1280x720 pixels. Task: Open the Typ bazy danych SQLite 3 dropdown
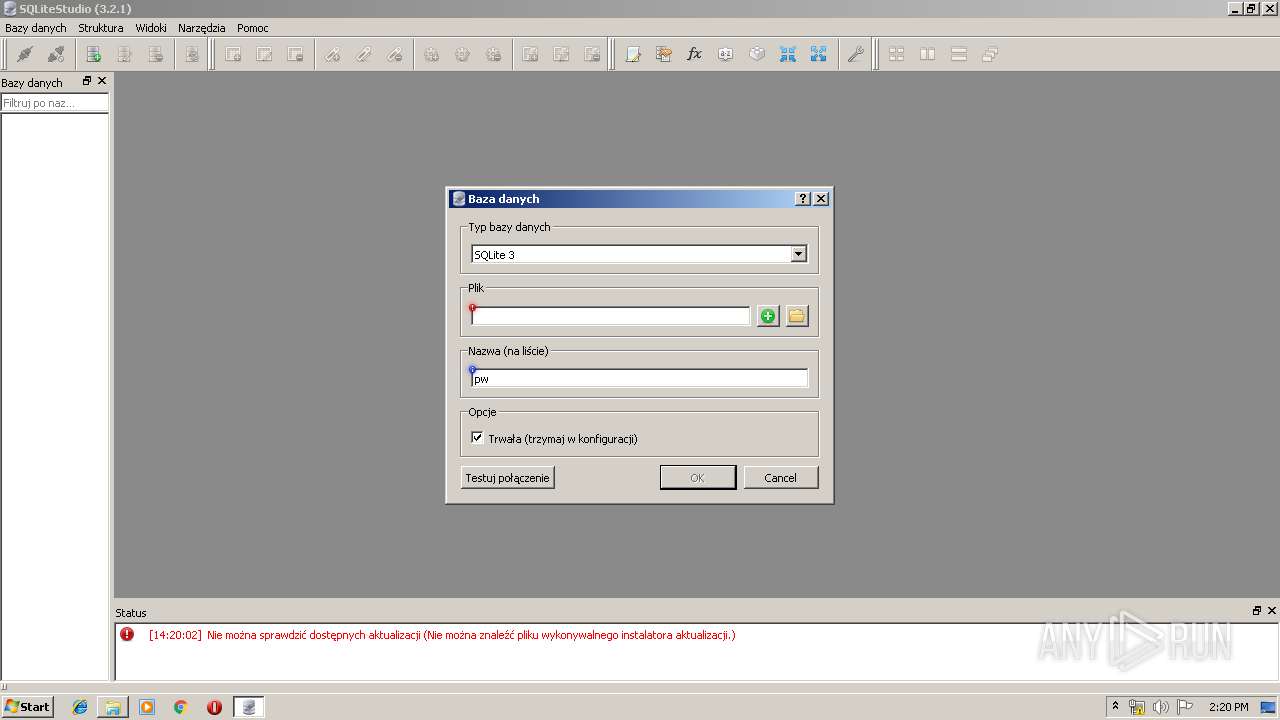pyautogui.click(x=639, y=254)
